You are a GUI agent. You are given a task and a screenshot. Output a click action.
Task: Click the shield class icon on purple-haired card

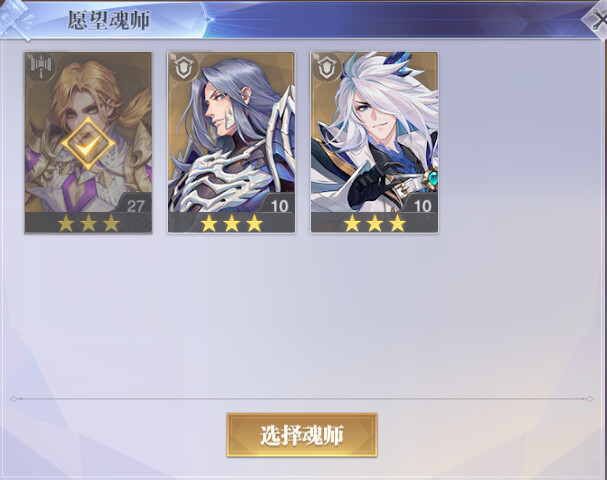(184, 68)
